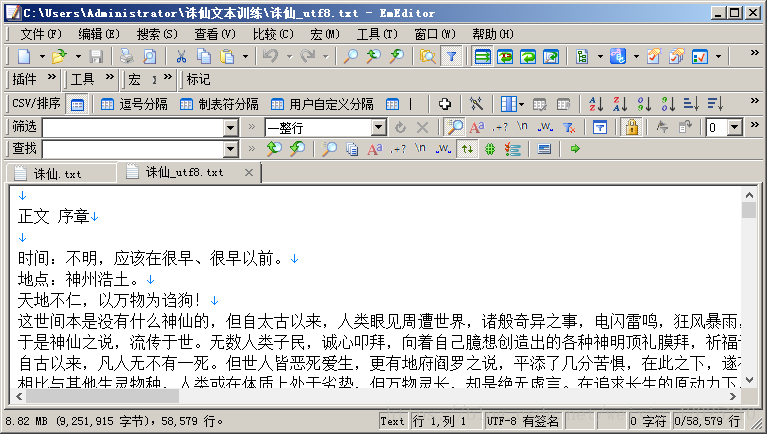Click the numeric sort descending icon
Viewport: 767px width, 434px height.
pos(668,104)
